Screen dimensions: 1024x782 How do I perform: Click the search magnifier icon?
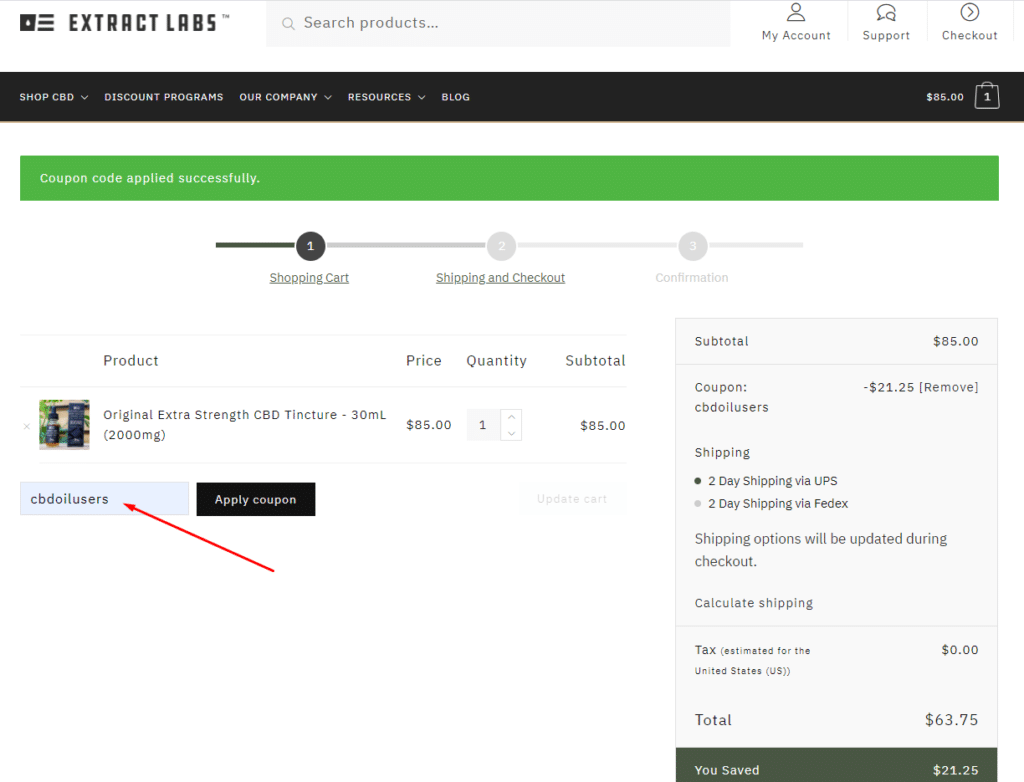click(x=288, y=24)
